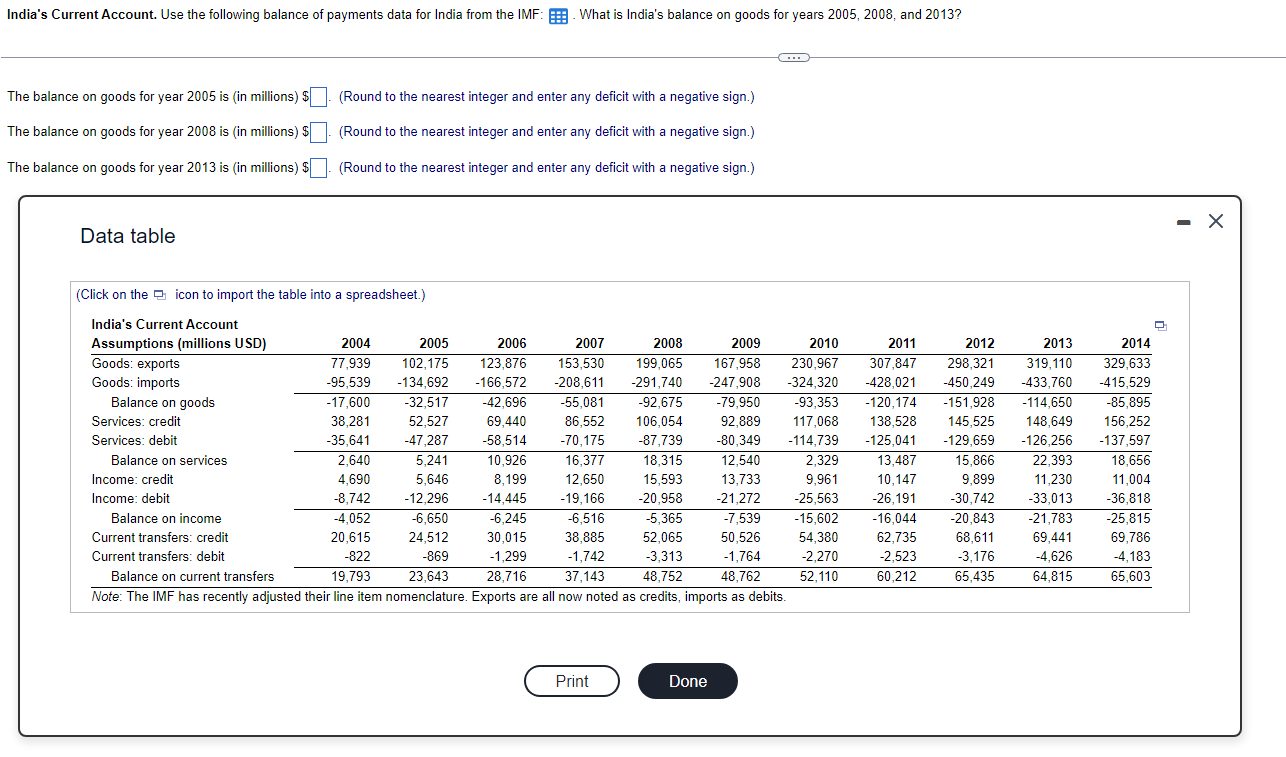
Task: Print the data table
Action: click(x=572, y=681)
